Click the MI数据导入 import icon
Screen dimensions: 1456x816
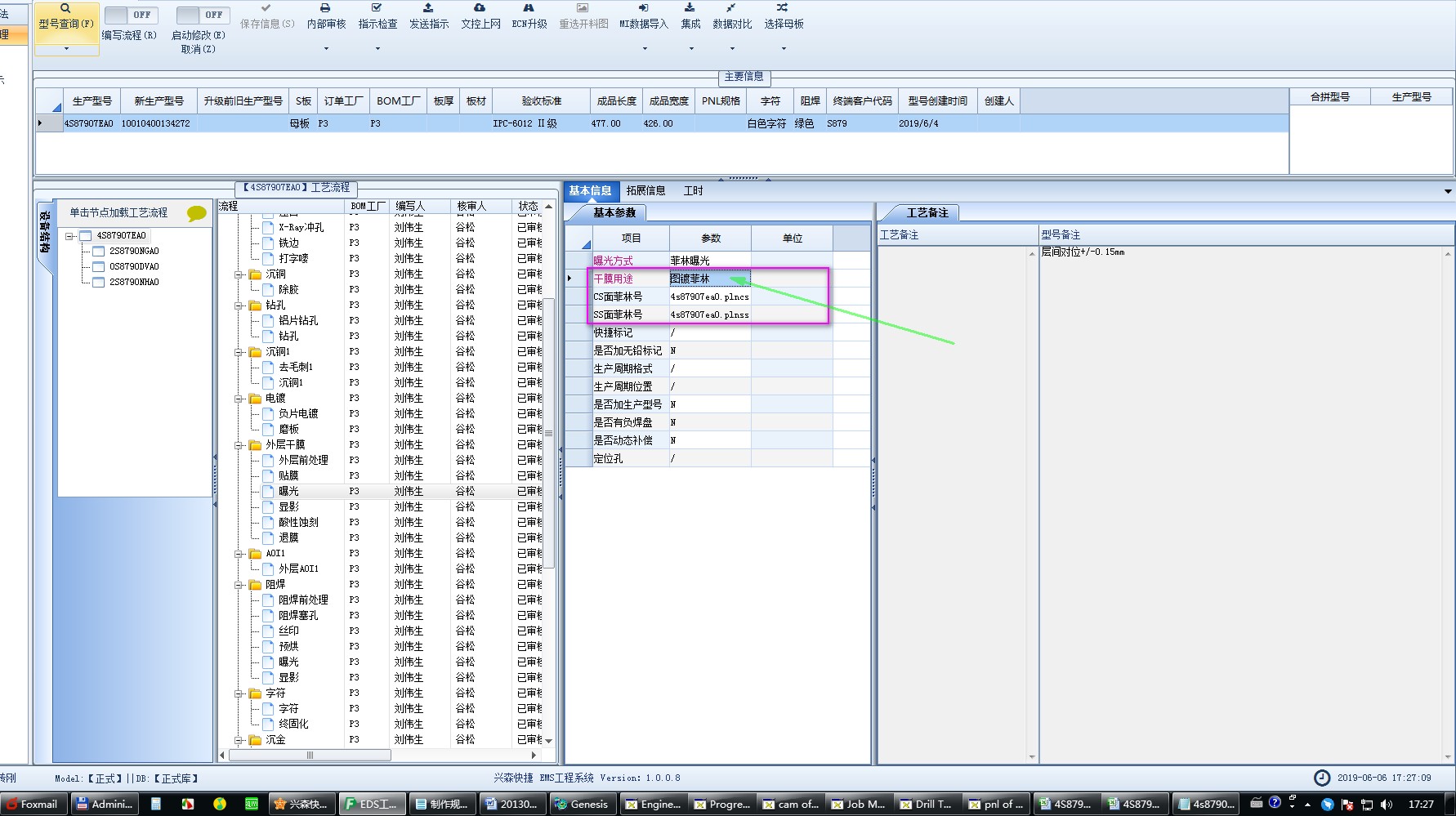(x=643, y=8)
